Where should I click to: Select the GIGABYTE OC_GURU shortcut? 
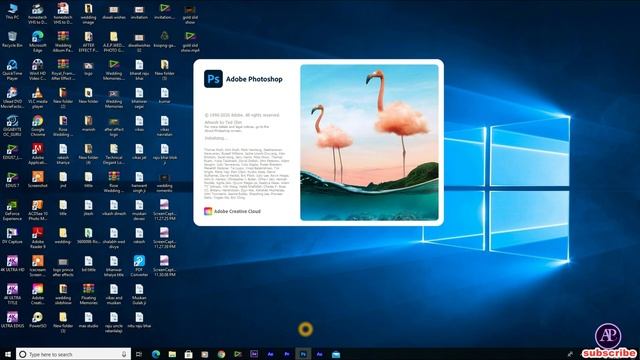12,126
